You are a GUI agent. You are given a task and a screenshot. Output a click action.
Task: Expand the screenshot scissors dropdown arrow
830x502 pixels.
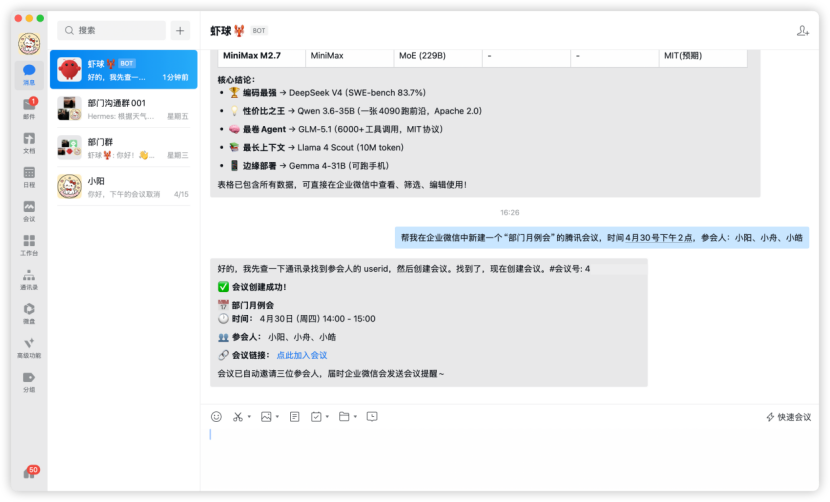tap(249, 417)
